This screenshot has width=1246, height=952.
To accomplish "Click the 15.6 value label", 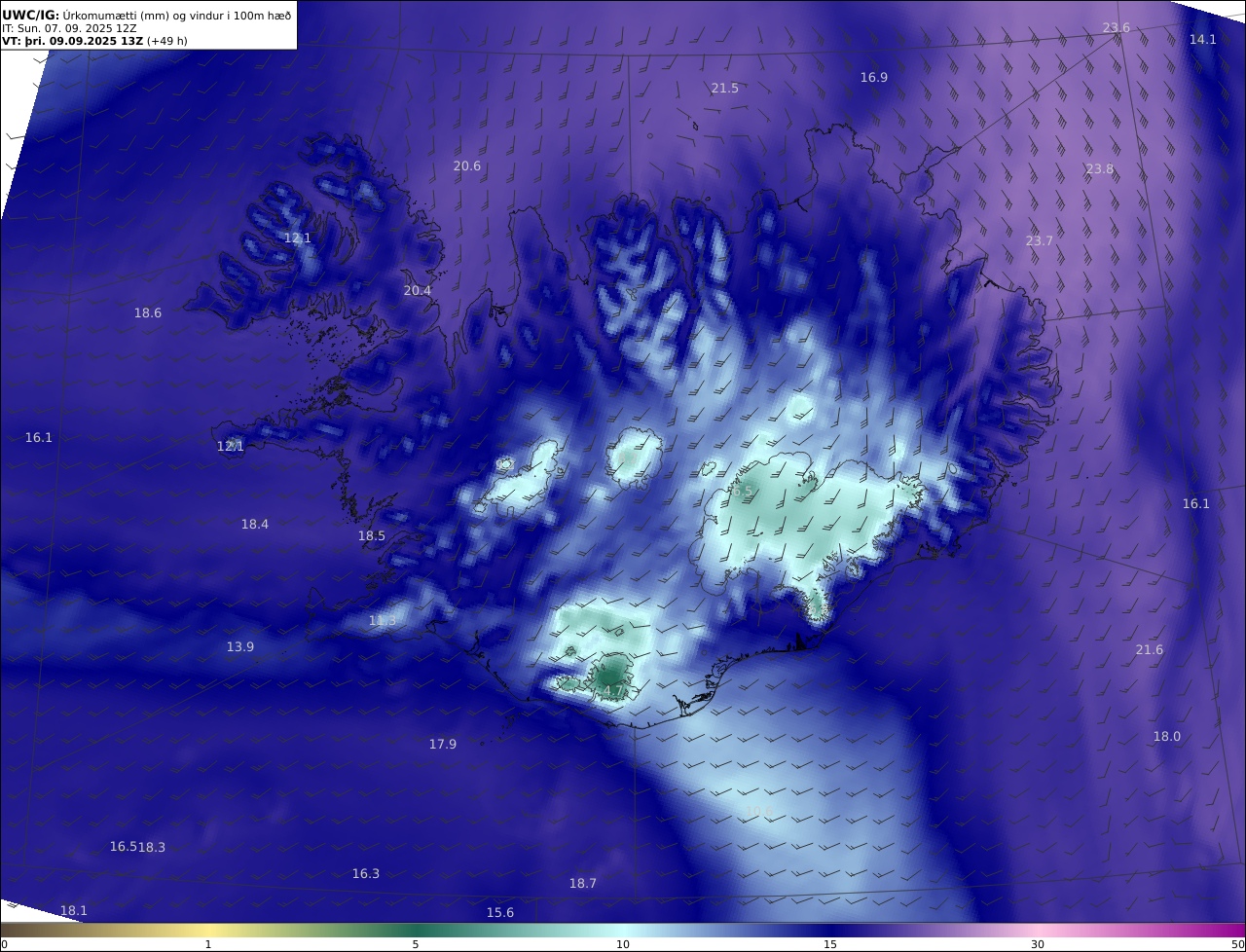I will 500,912.
